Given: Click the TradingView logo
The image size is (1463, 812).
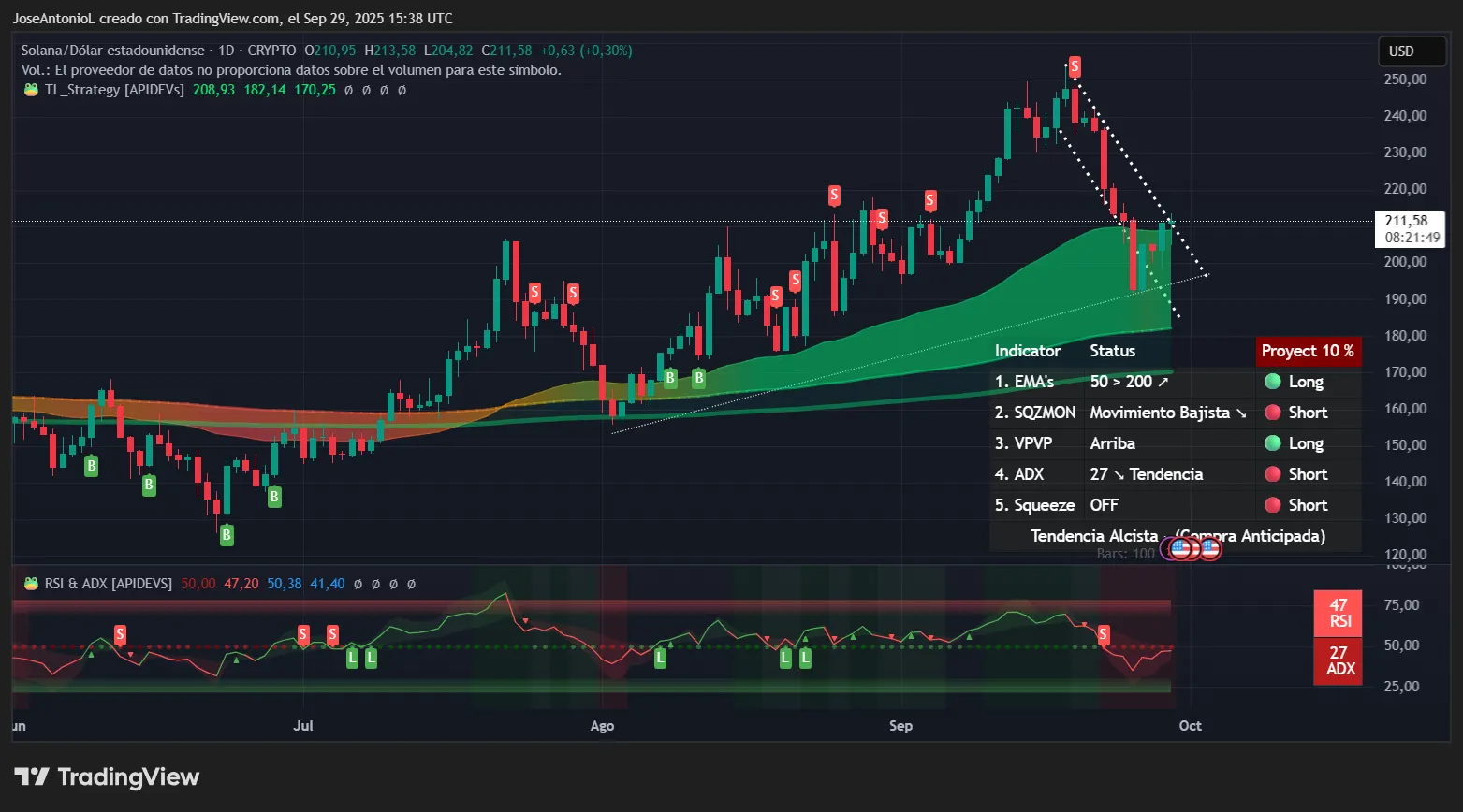Looking at the screenshot, I should coord(106,776).
